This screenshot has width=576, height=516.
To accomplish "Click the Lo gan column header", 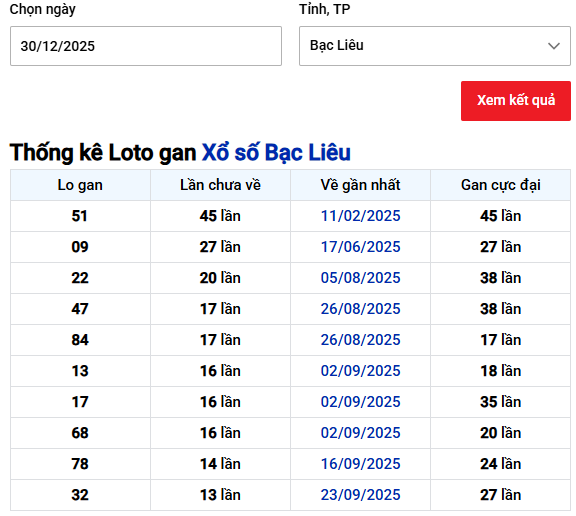I will click(x=80, y=185).
